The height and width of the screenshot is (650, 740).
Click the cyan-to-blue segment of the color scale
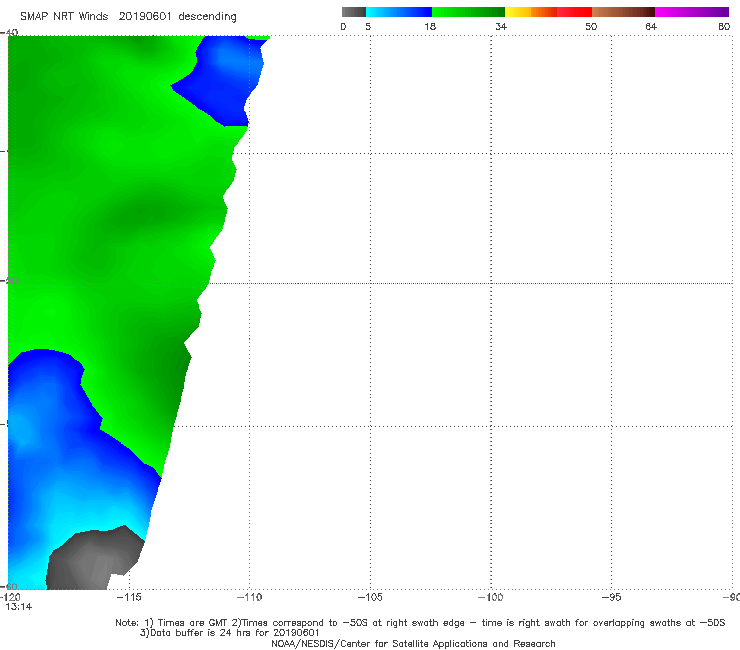click(x=399, y=12)
